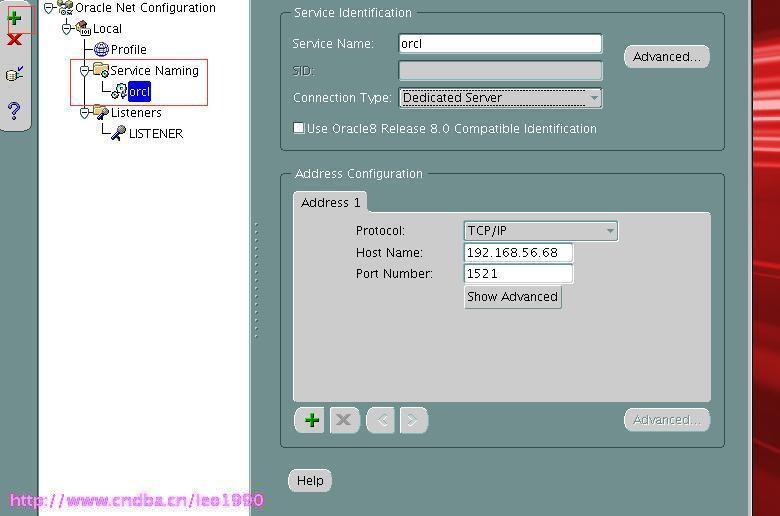The image size is (780, 516).
Task: Click the Service Naming folder icon
Action: 101,70
